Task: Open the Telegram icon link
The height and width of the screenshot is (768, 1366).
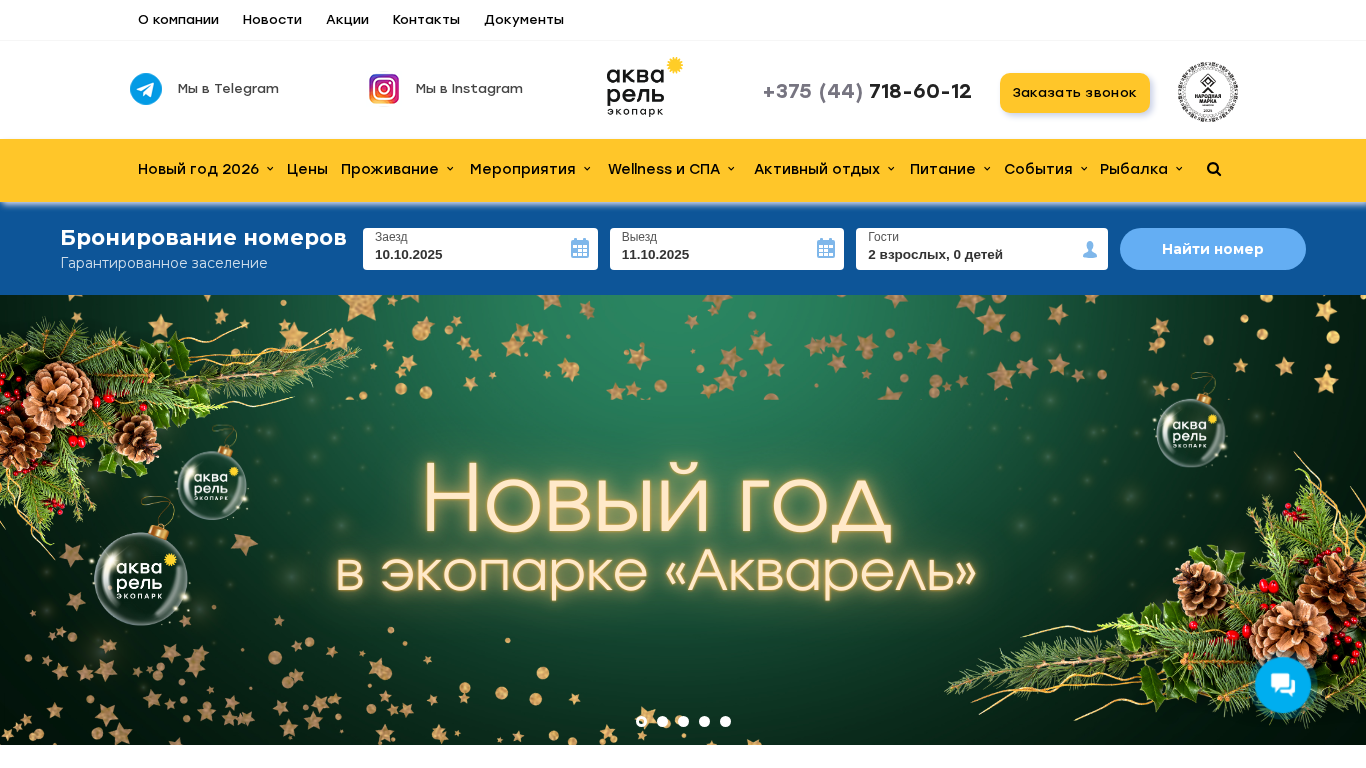Action: coord(146,89)
